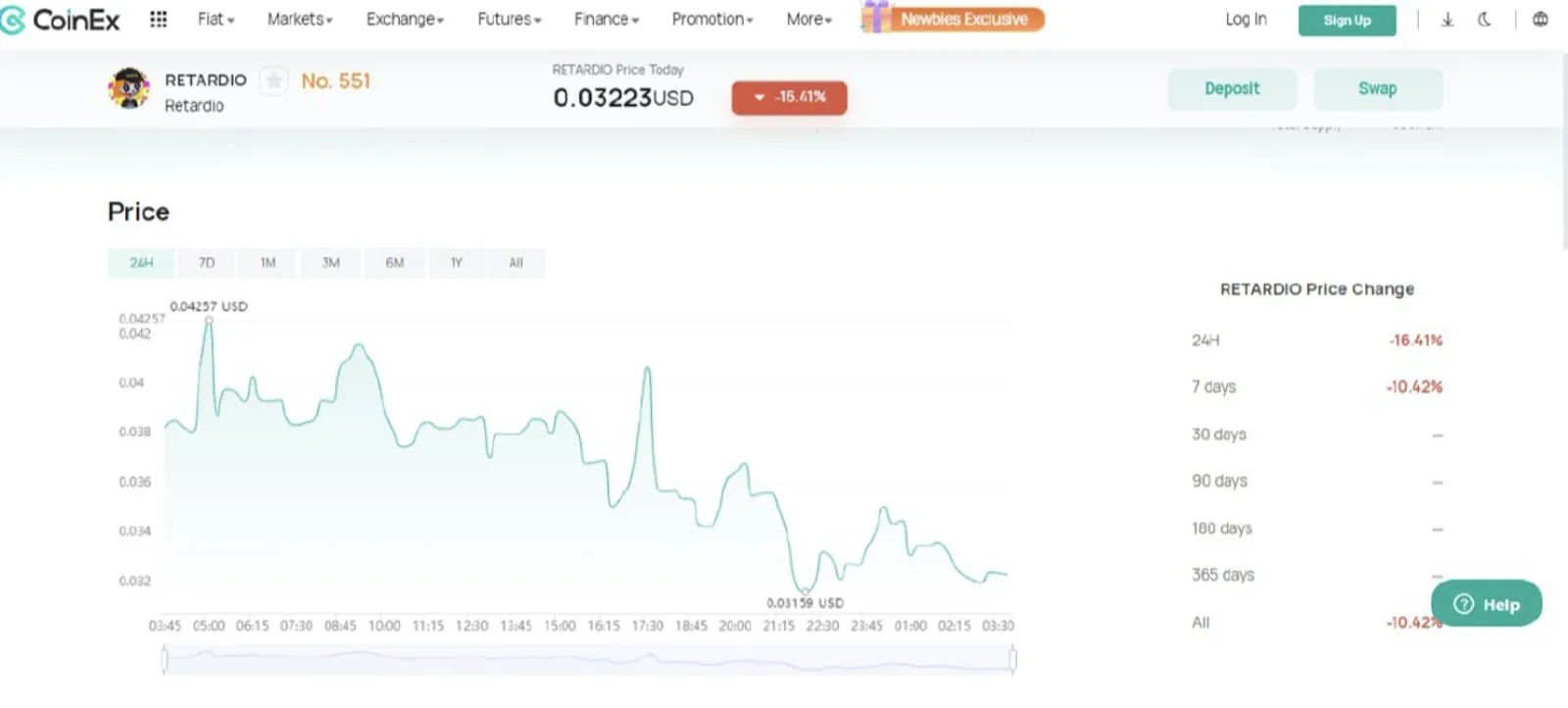The height and width of the screenshot is (708, 1568).
Task: Download app via the download icon
Action: (x=1446, y=20)
